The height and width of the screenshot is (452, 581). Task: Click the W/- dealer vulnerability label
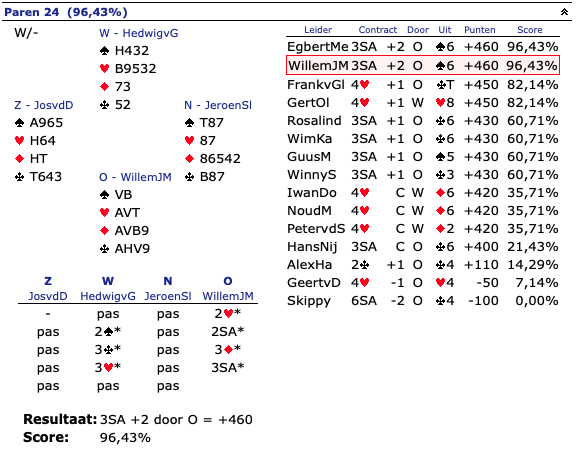coord(26,33)
